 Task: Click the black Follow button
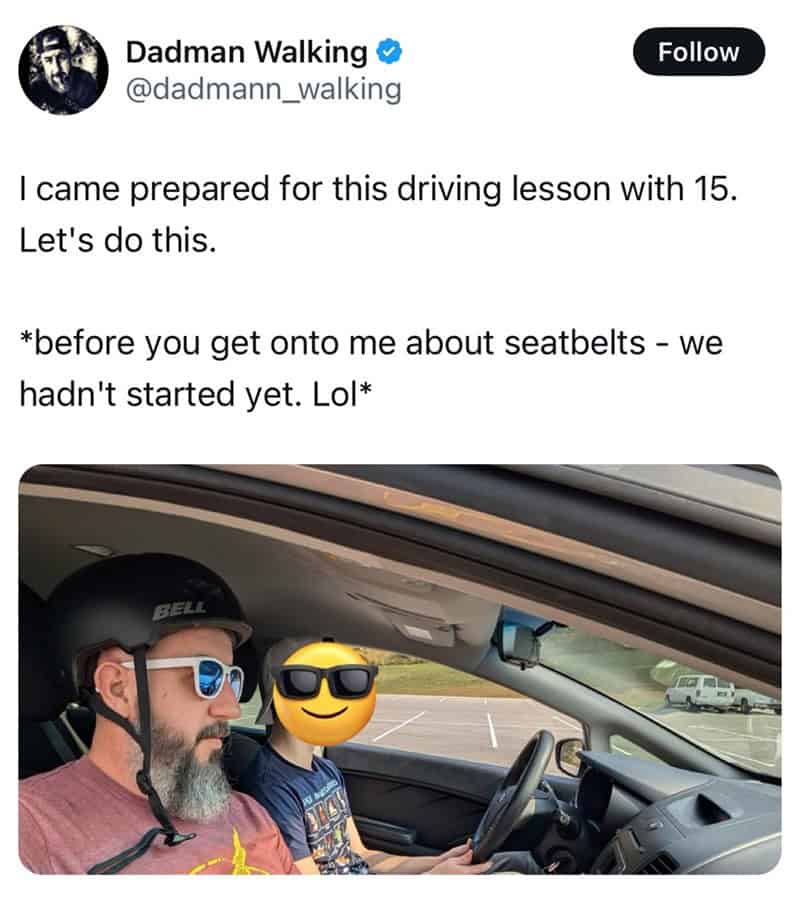click(x=699, y=52)
